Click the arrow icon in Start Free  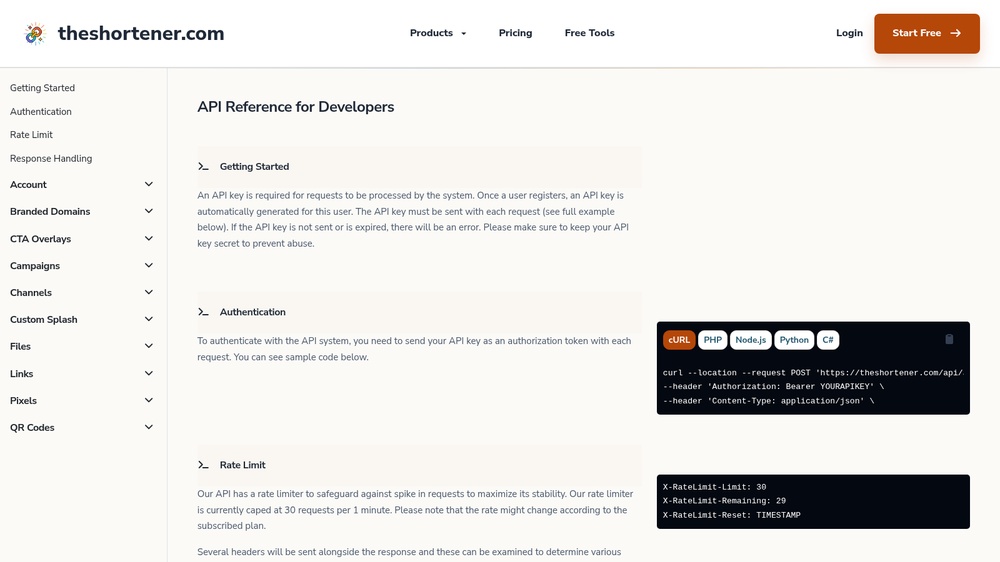(x=955, y=33)
